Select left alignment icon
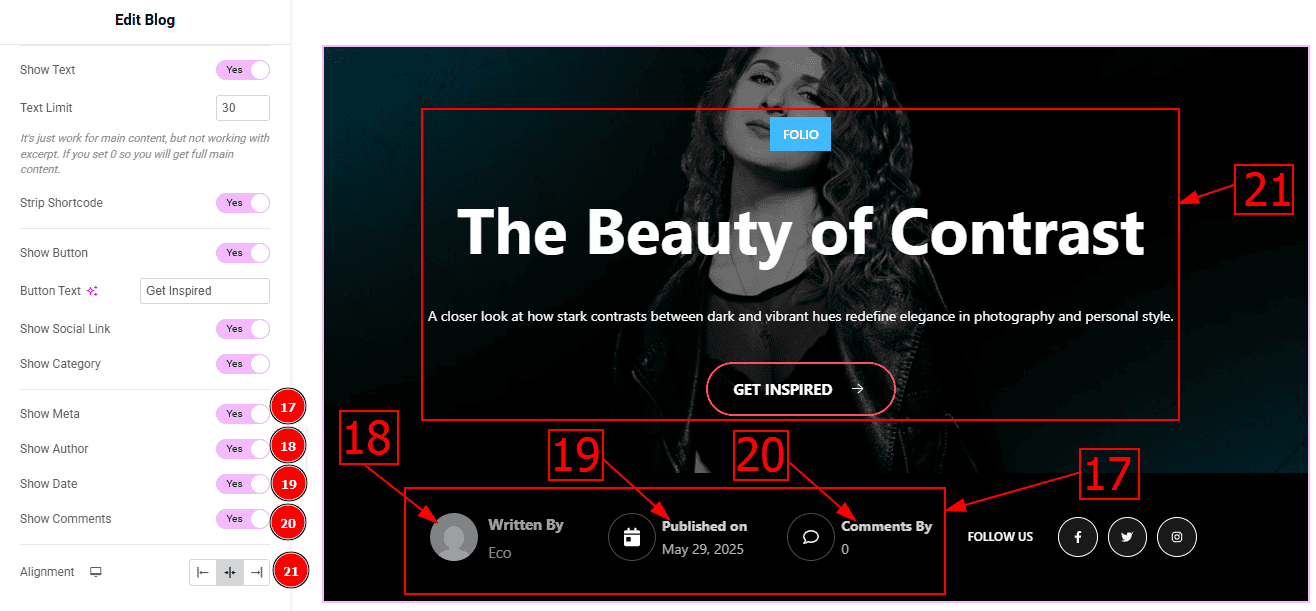Screen dimensions: 1316x611 pos(203,572)
